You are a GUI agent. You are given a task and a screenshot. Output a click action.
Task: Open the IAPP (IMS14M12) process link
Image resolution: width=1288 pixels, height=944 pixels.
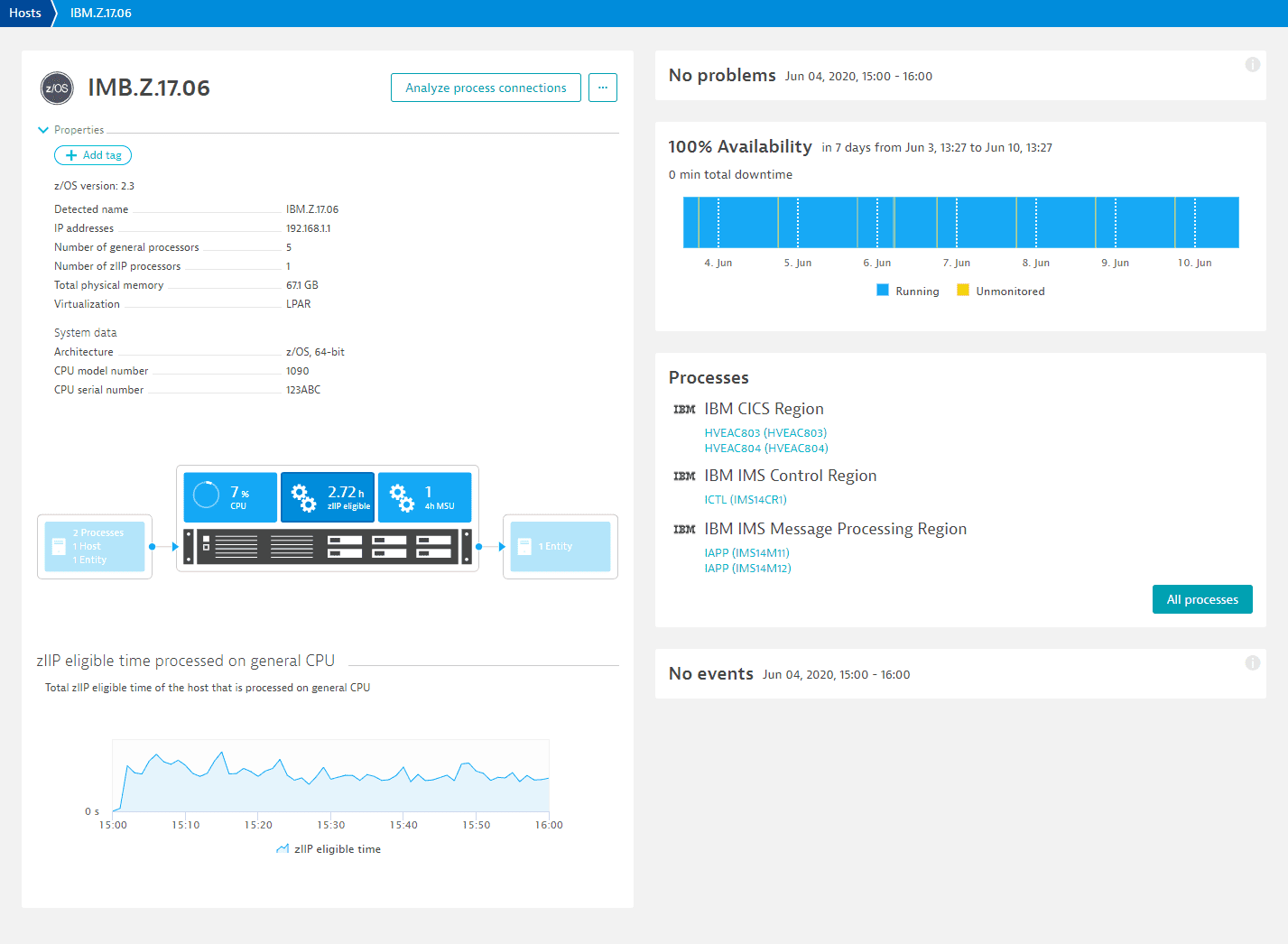(747, 569)
